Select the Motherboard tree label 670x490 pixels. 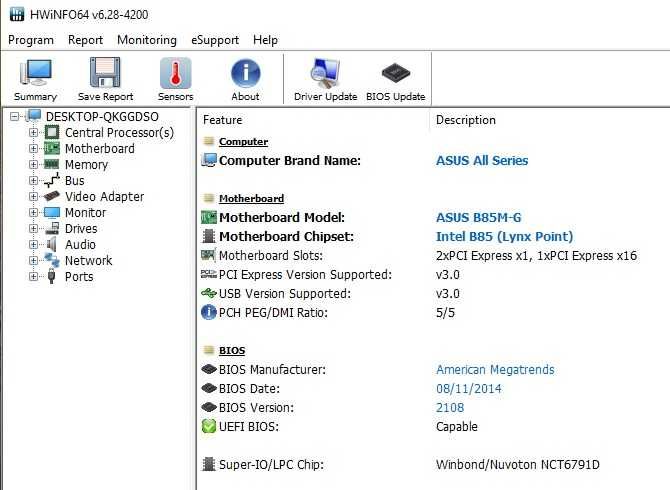point(100,149)
